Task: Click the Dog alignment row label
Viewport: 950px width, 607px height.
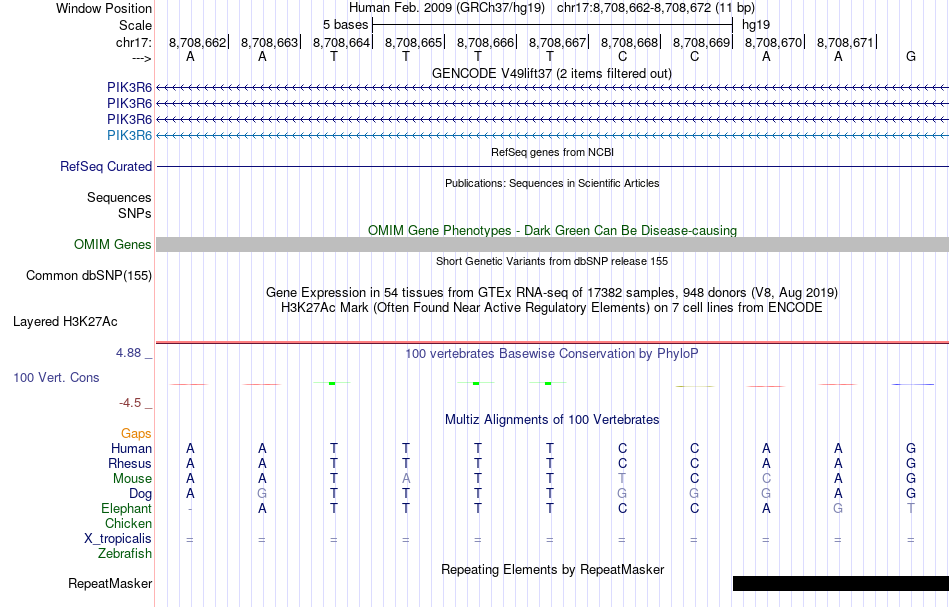Action: tap(140, 494)
